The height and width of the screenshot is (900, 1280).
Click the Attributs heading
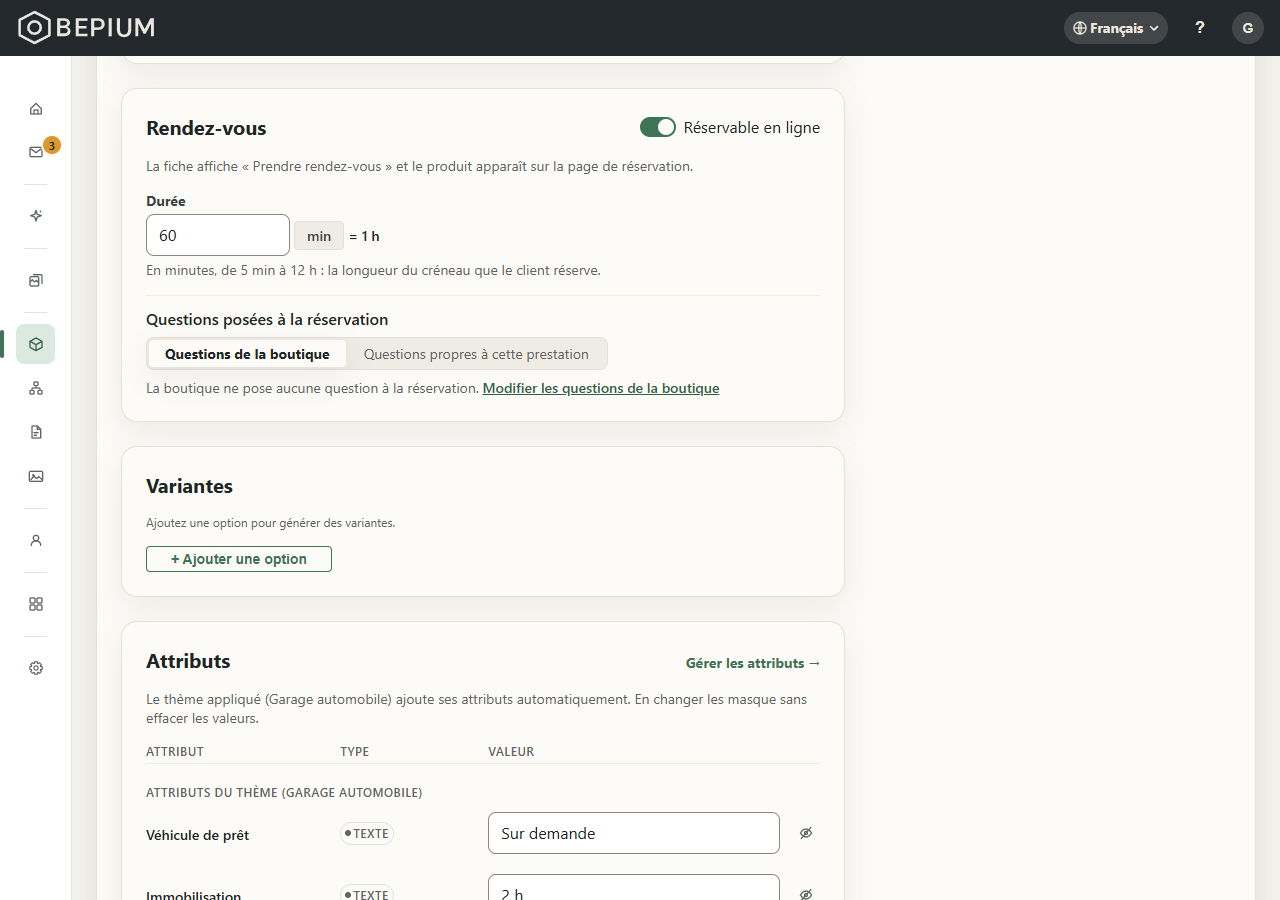coord(188,661)
